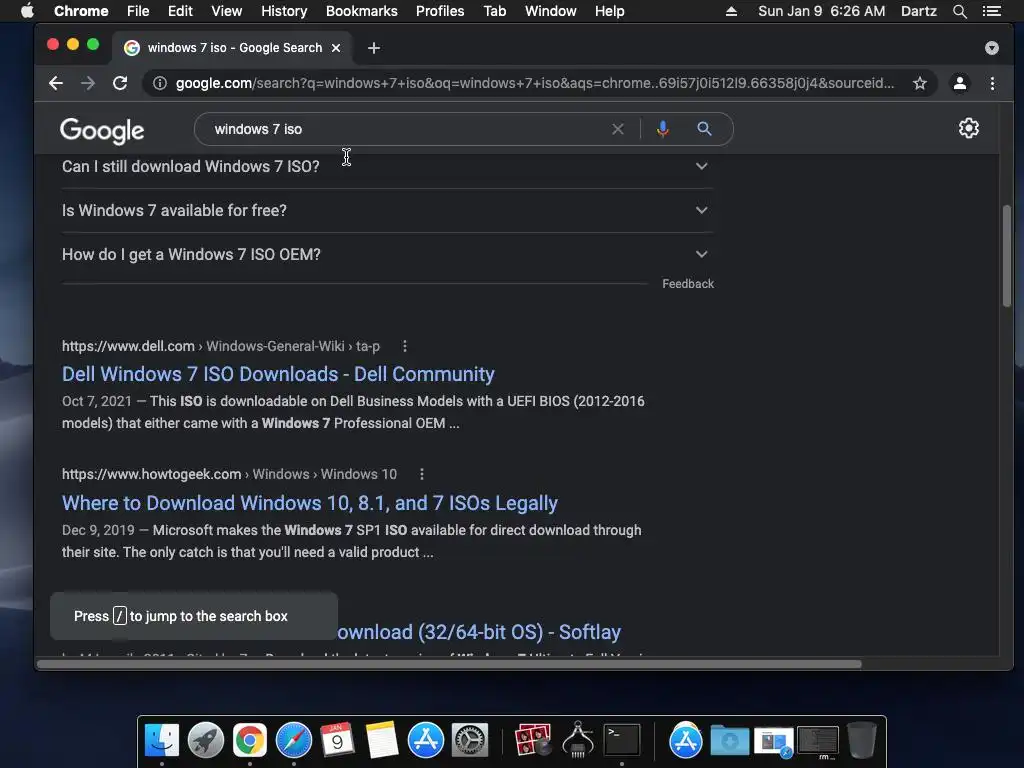Open options dots next to dell.com result
This screenshot has width=1024, height=768.
(405, 346)
